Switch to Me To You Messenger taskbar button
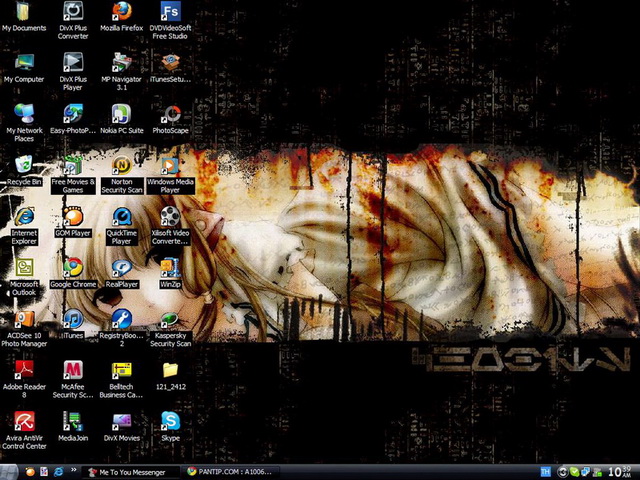The width and height of the screenshot is (640, 480). coord(131,472)
